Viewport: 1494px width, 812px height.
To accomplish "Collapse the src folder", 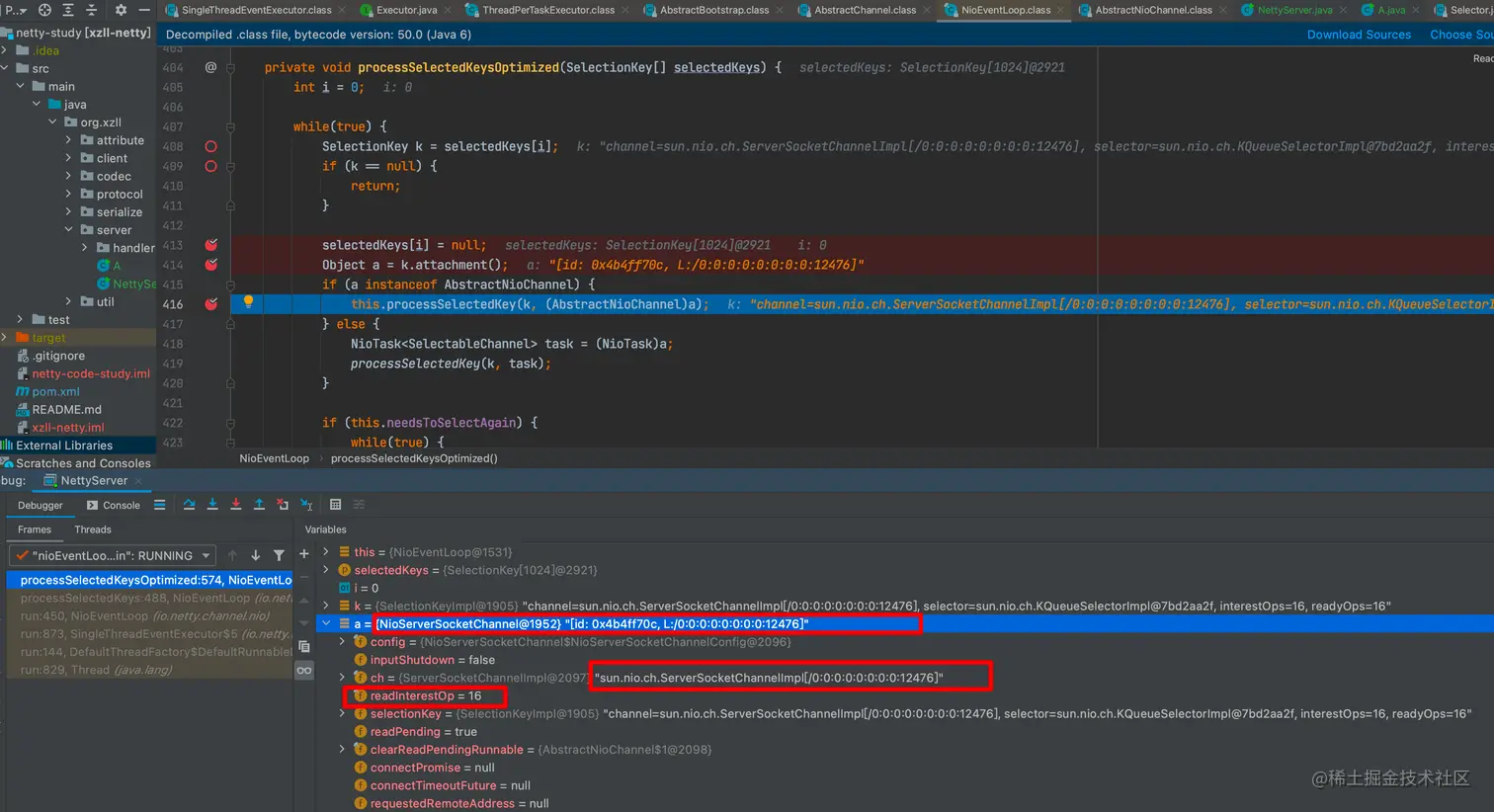I will [x=6, y=68].
